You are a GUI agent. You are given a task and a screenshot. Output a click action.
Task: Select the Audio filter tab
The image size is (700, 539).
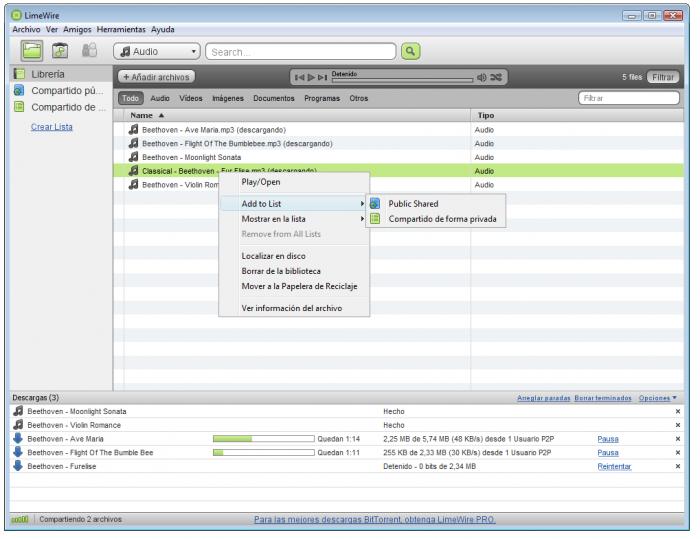tap(160, 98)
